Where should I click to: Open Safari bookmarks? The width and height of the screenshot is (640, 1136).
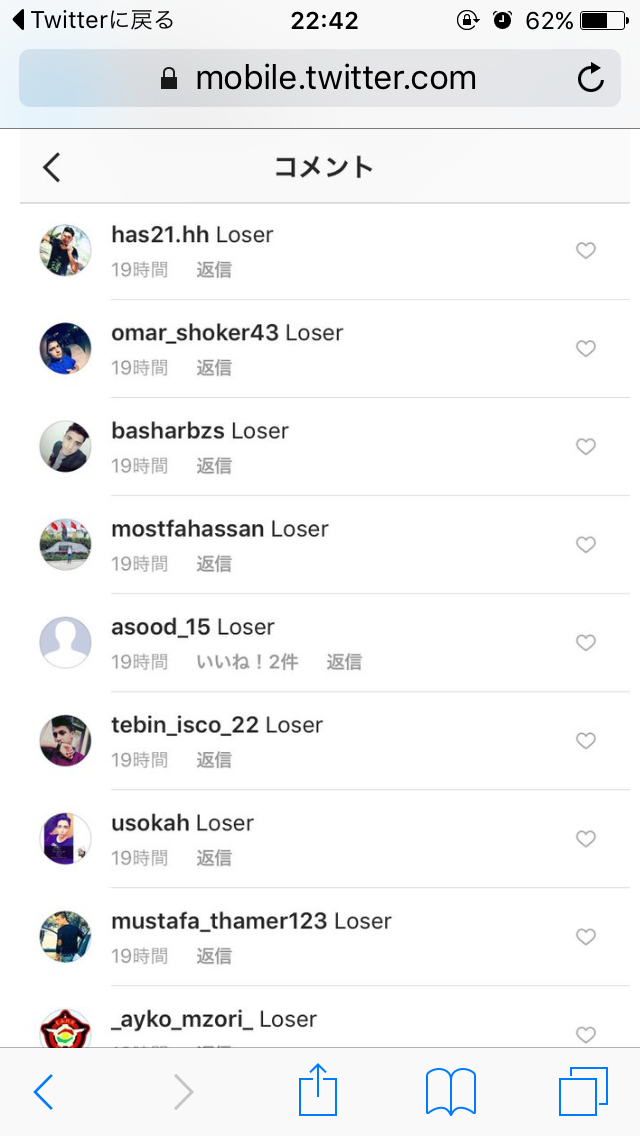coord(451,1092)
